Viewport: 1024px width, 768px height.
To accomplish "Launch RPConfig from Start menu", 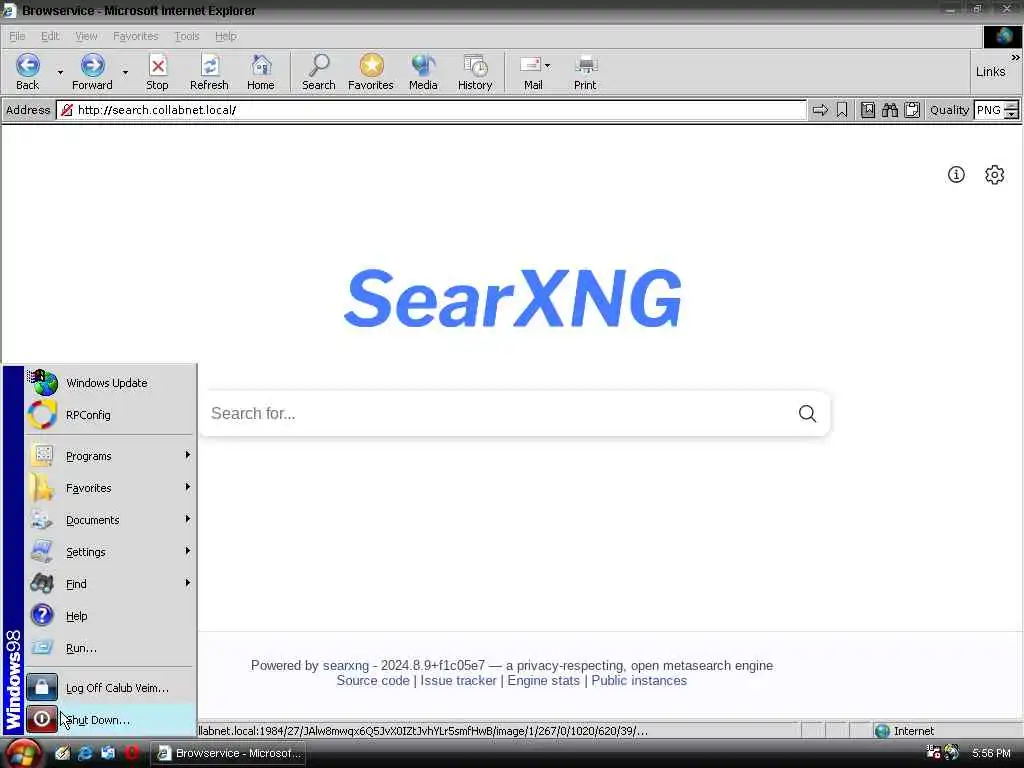I will 110,415.
